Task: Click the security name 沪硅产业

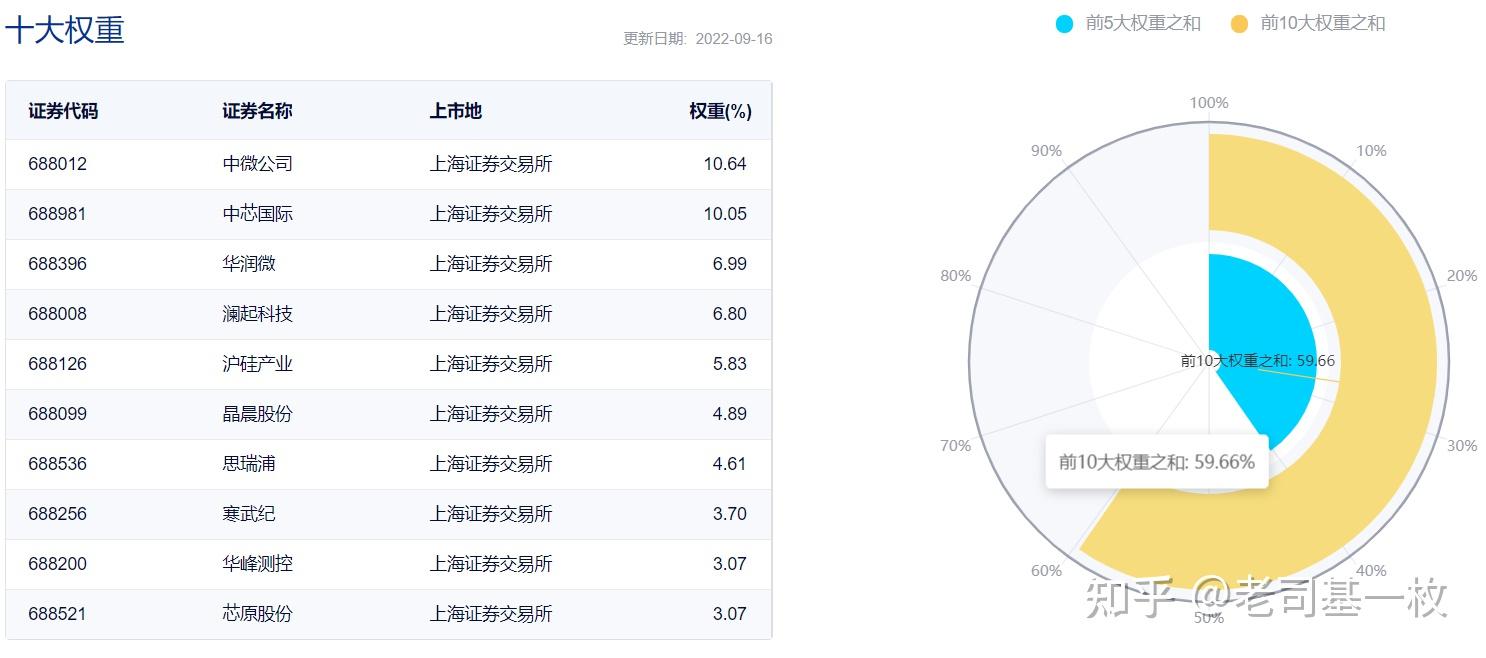Action: [258, 364]
